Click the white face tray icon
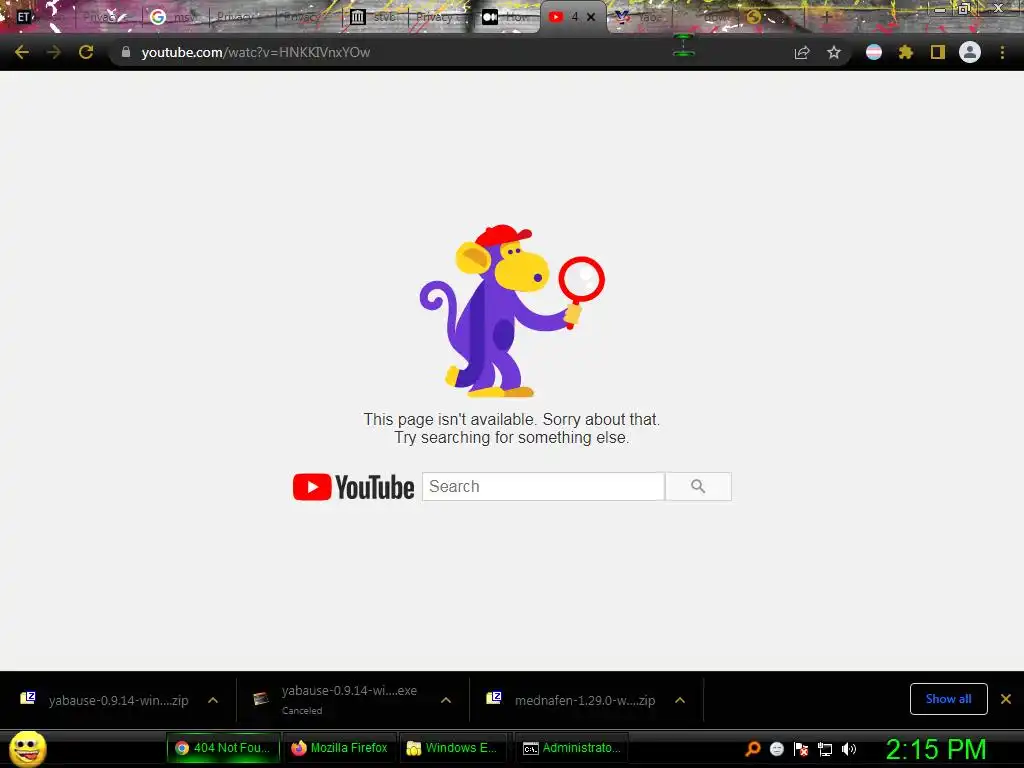Image resolution: width=1024 pixels, height=768 pixels. (x=776, y=749)
